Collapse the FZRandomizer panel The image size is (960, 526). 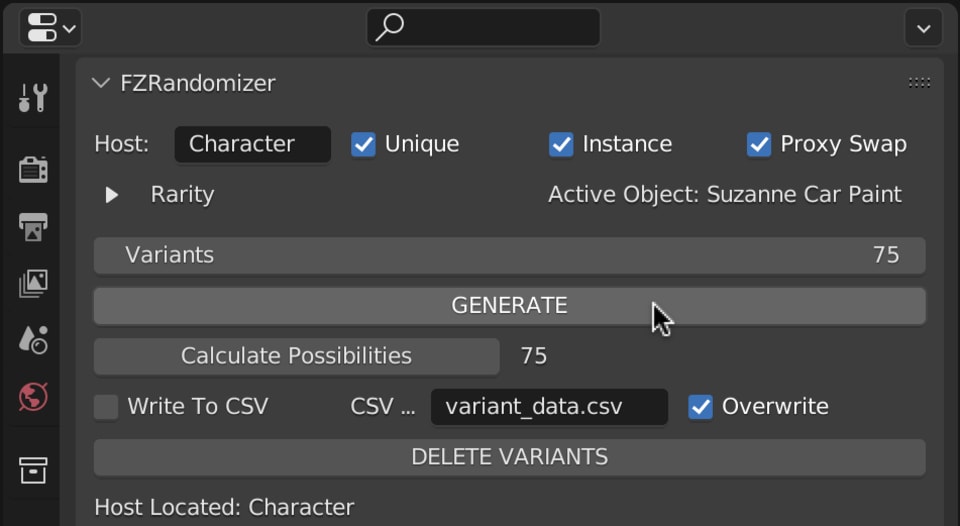(100, 83)
